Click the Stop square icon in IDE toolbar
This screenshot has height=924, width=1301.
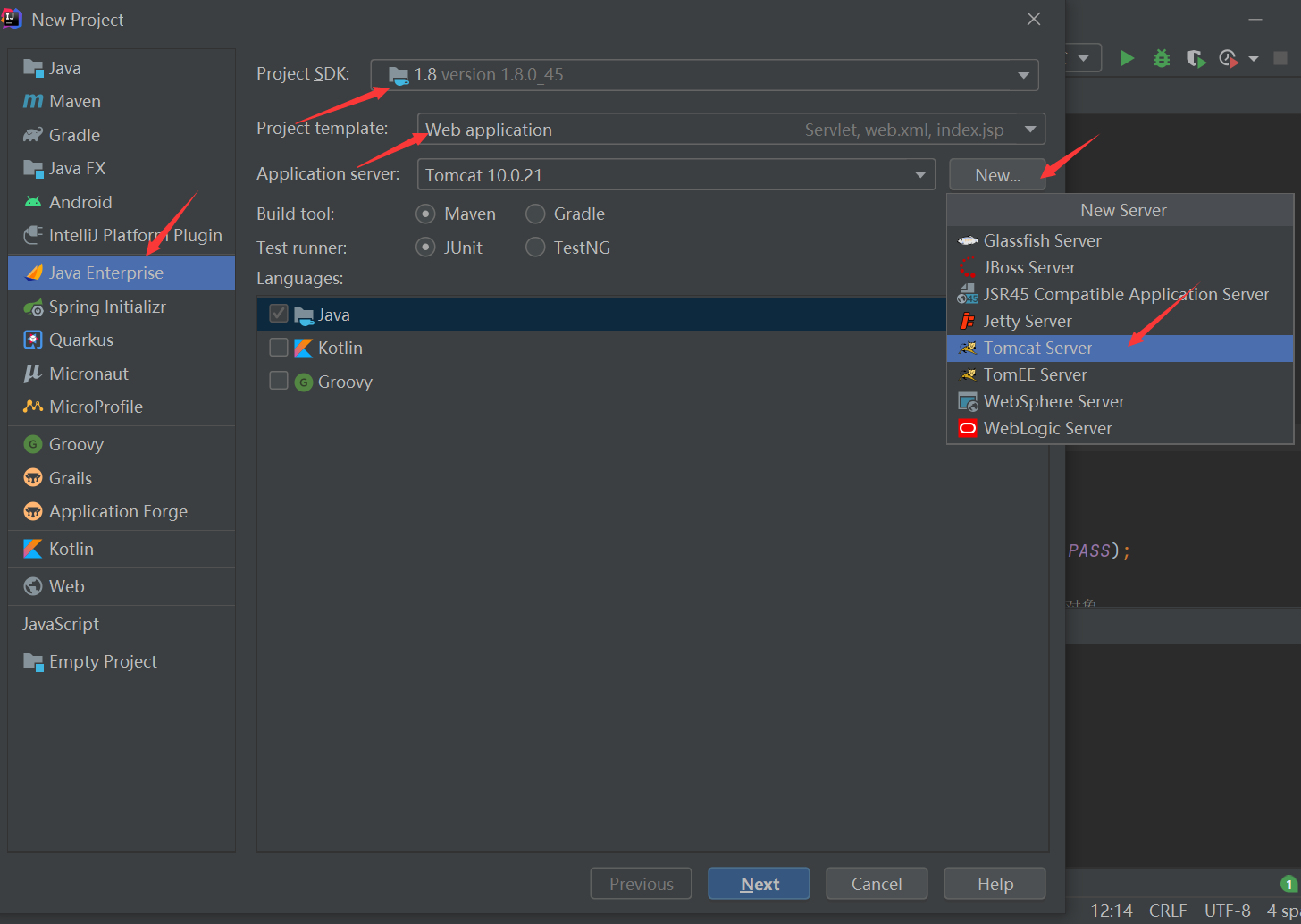pos(1280,58)
